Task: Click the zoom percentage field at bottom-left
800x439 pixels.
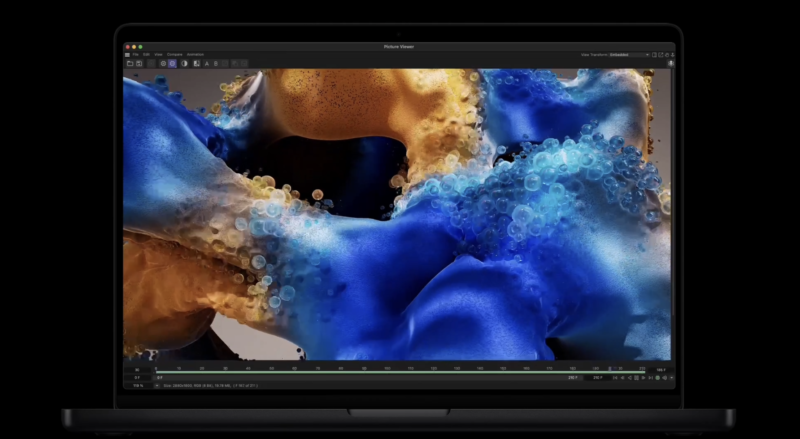Action: pos(138,385)
